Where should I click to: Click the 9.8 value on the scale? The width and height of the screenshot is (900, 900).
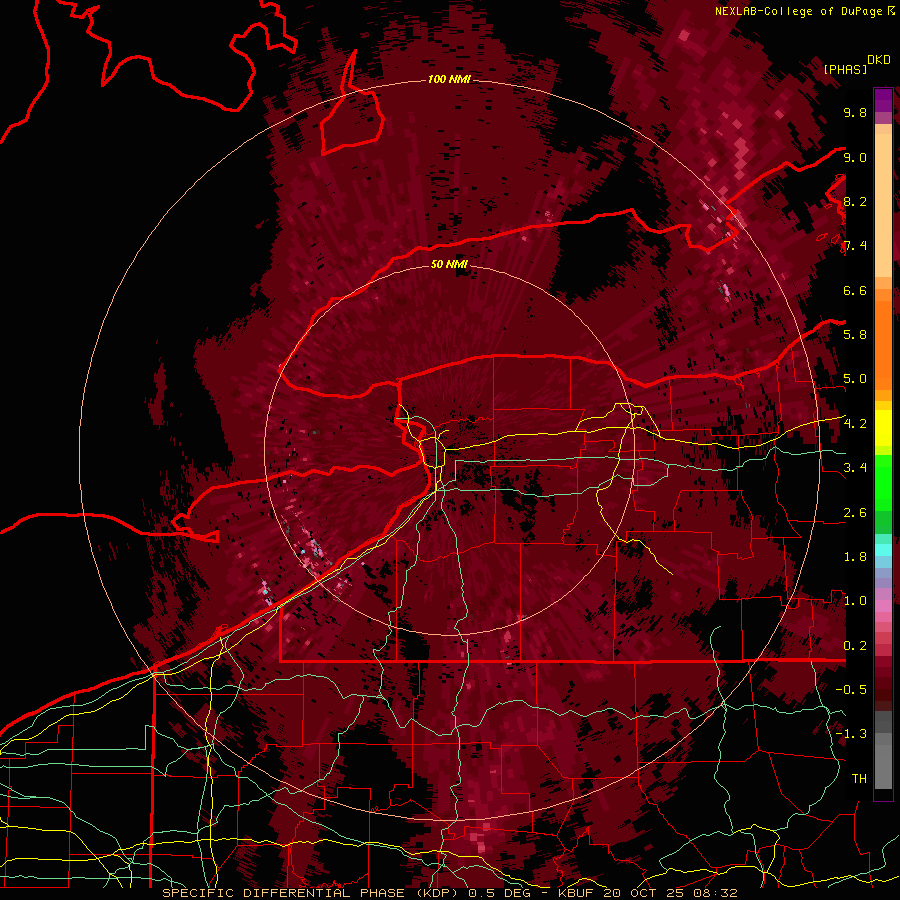click(855, 112)
